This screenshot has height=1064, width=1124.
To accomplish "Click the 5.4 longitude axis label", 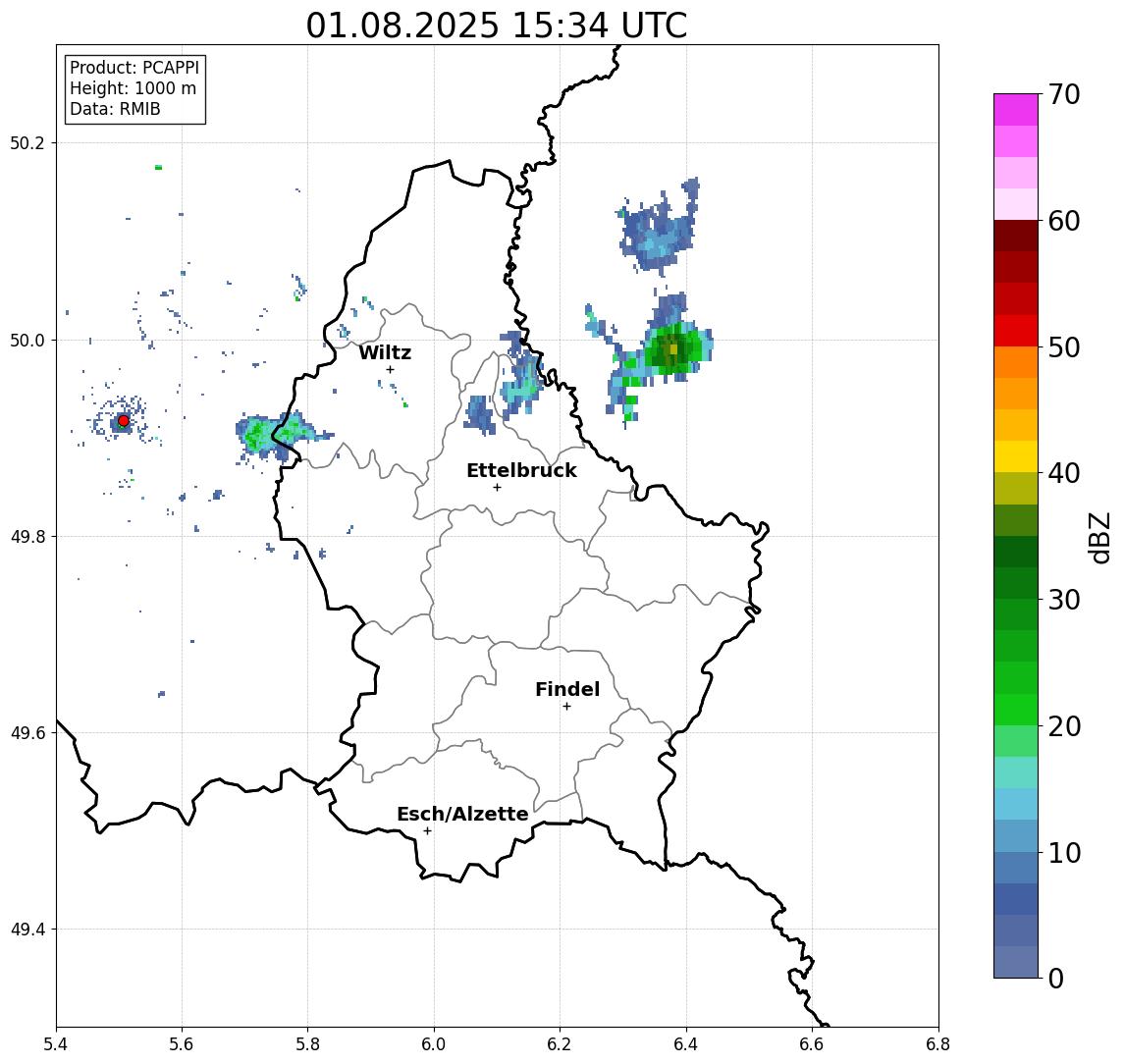I will click(x=56, y=1044).
